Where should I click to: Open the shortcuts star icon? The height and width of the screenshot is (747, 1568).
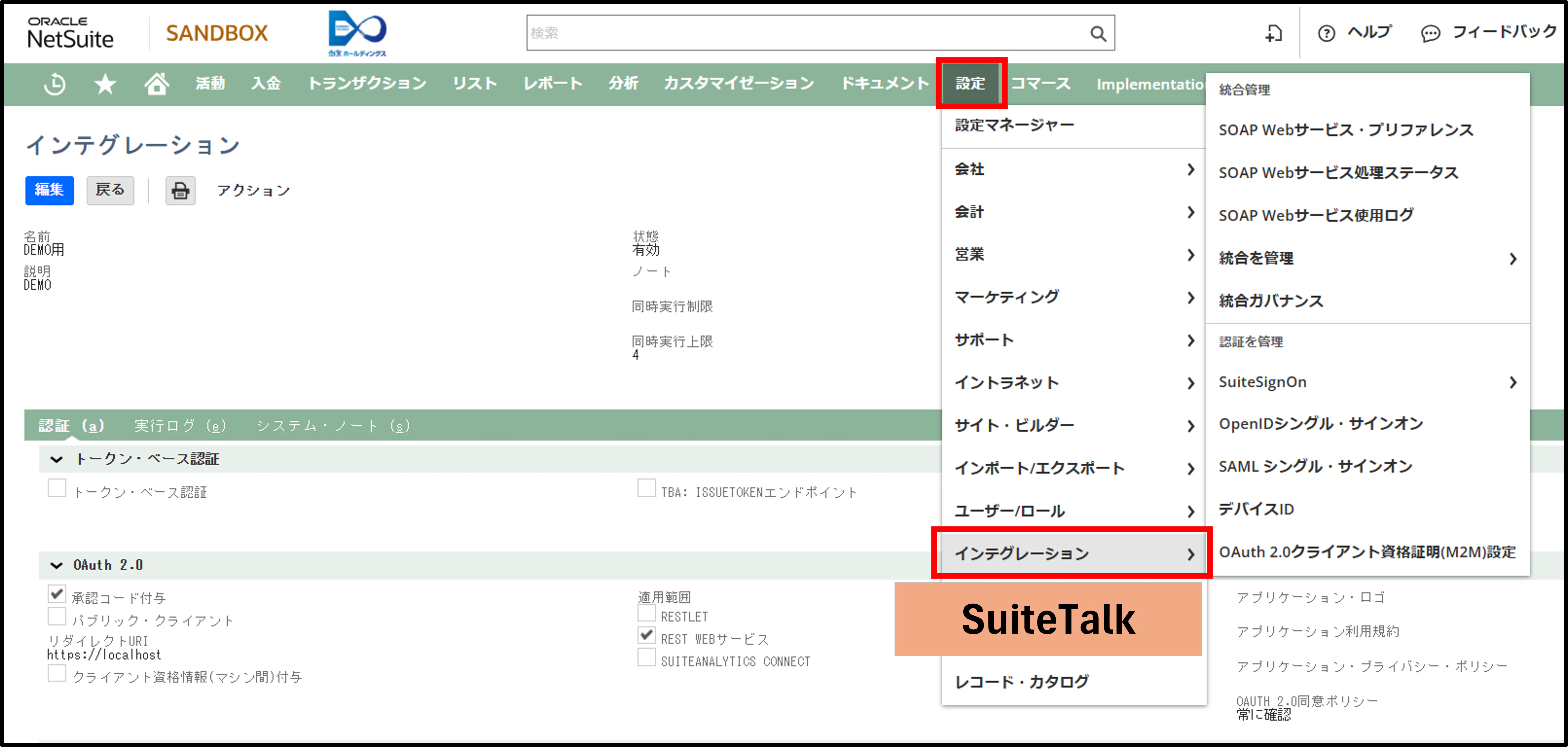click(x=105, y=84)
